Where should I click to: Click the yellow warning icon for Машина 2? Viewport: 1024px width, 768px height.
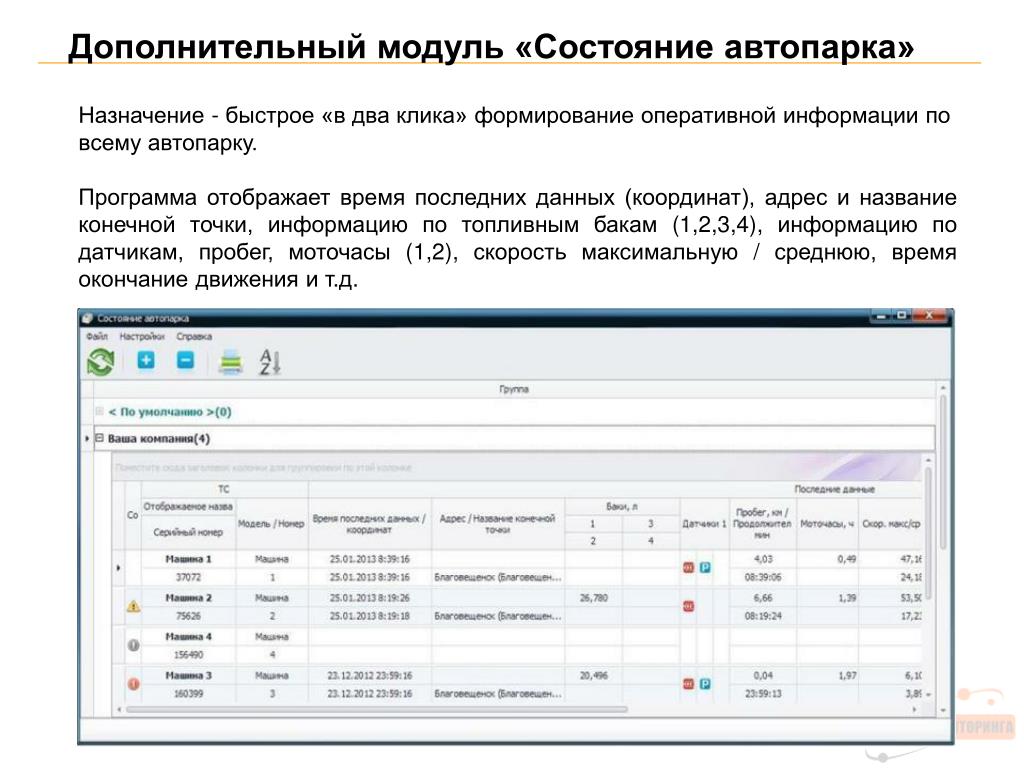point(133,607)
